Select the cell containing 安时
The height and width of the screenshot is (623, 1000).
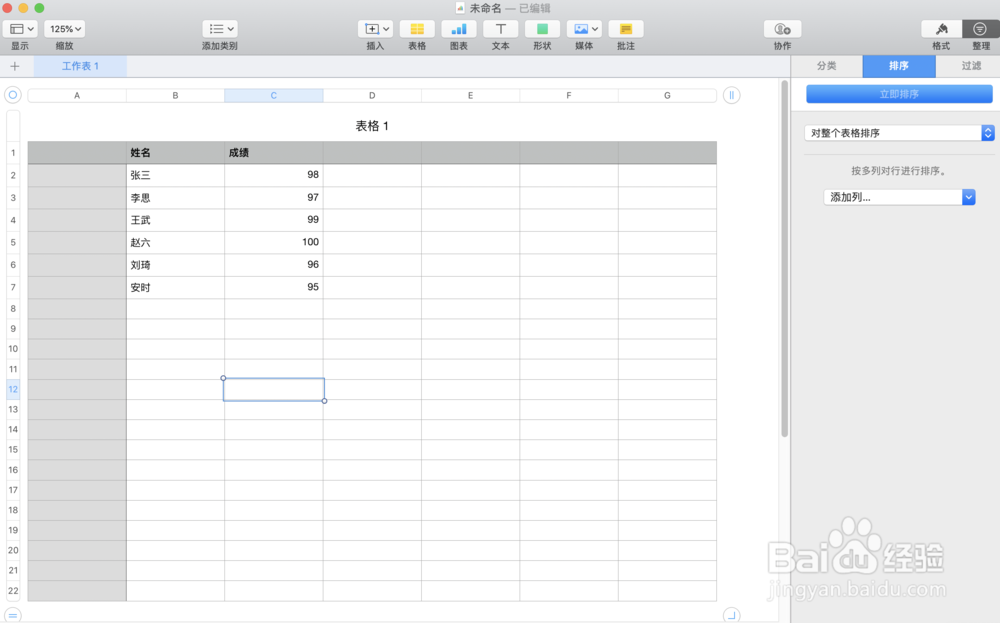tap(175, 288)
